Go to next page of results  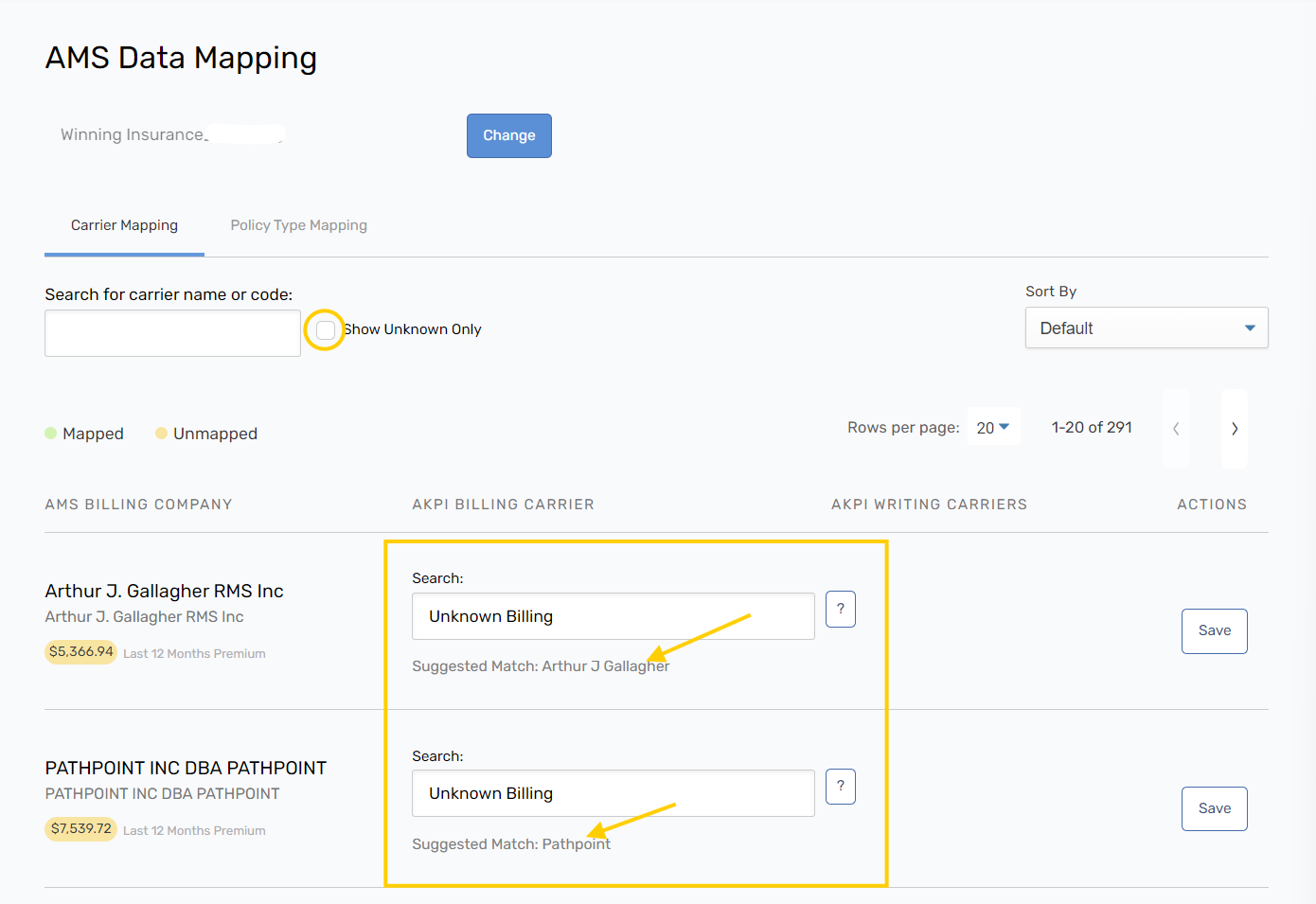1234,429
